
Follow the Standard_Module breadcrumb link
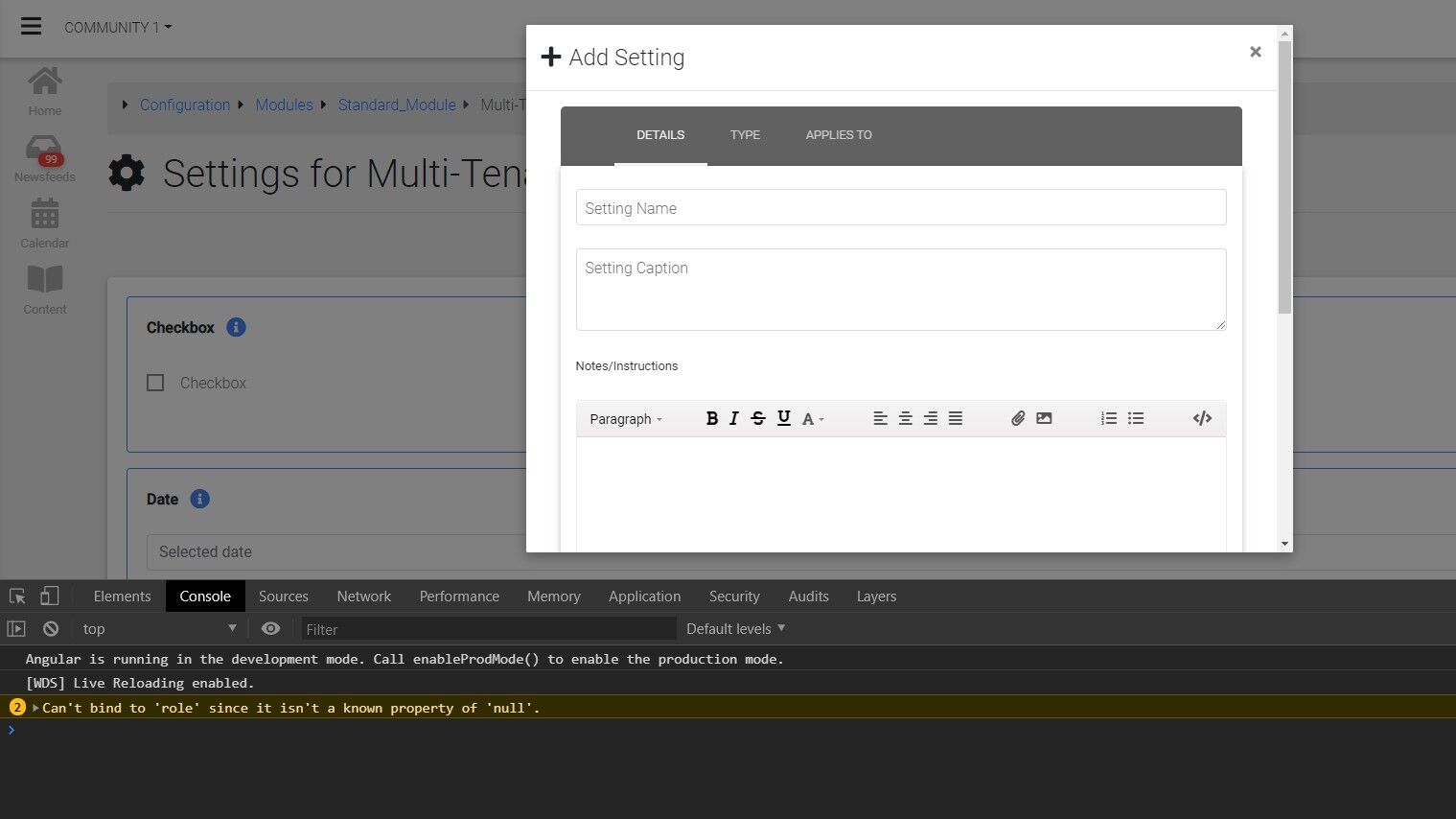(397, 105)
